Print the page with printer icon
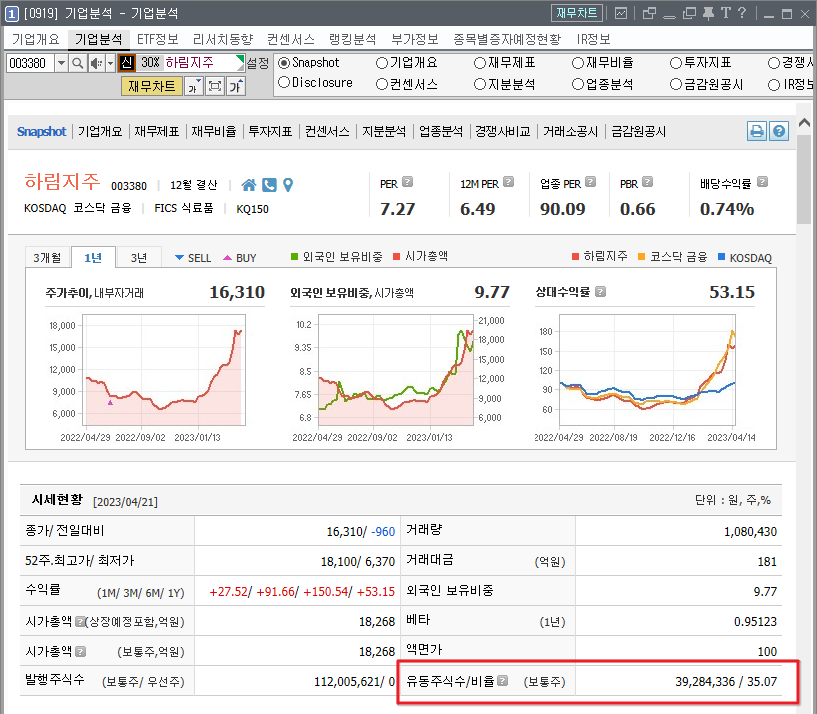The image size is (817, 714). click(757, 131)
